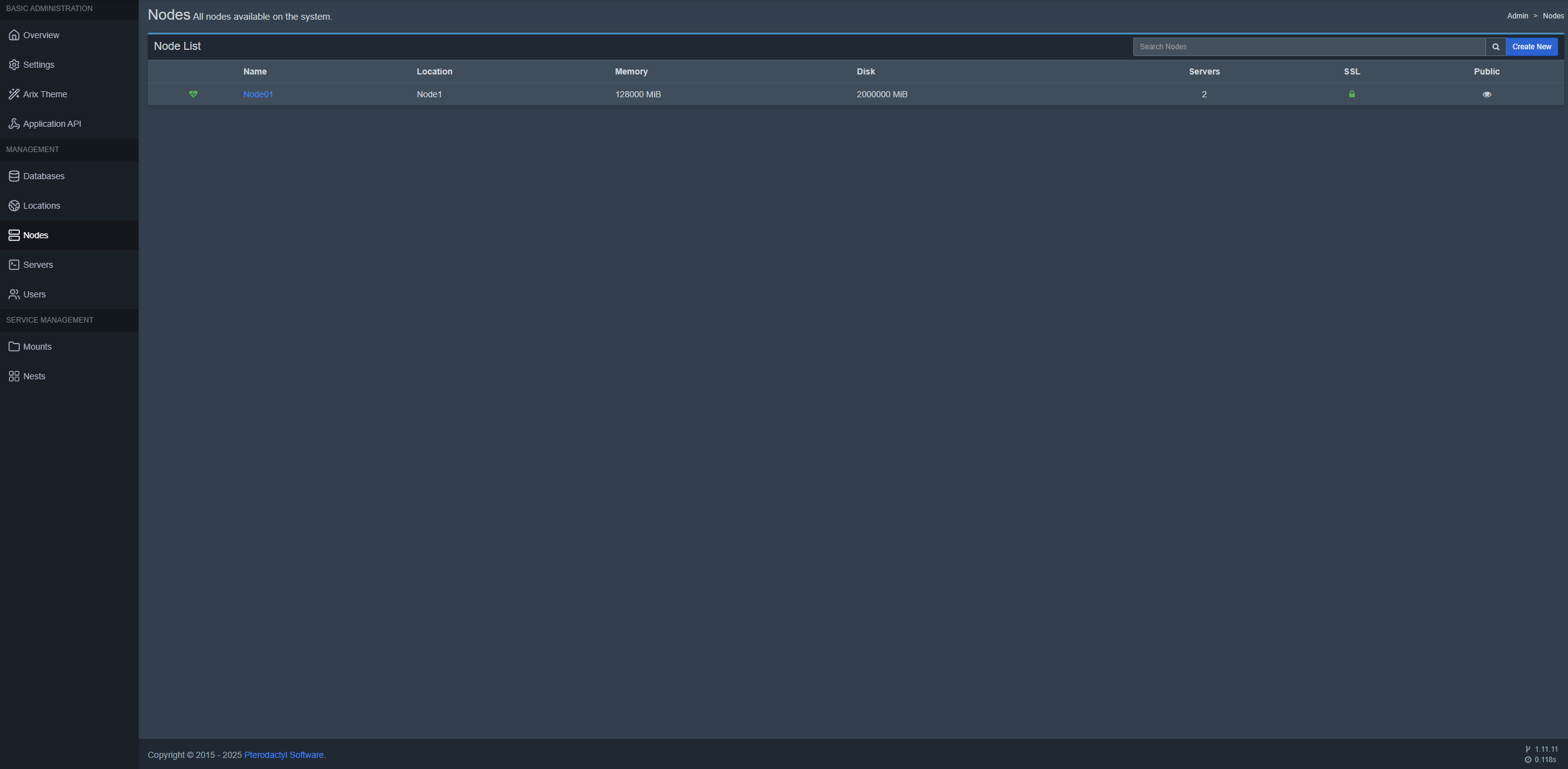
Task: Click the Public column header
Action: (x=1487, y=71)
